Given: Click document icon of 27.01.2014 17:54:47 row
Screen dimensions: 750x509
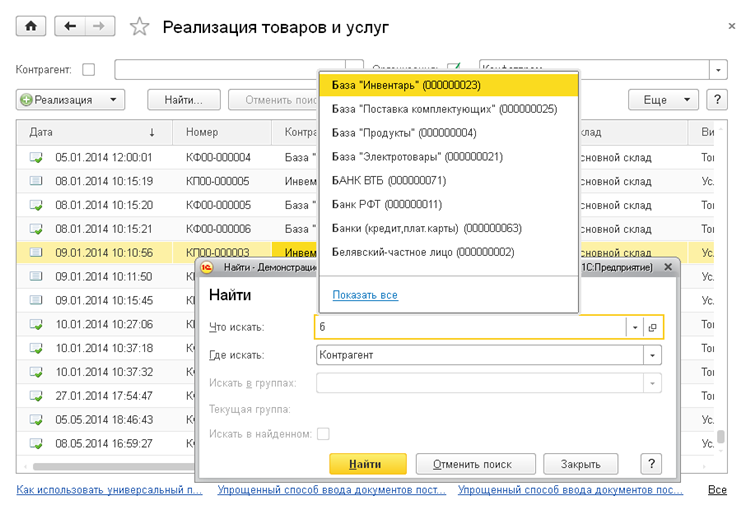Looking at the screenshot, I should point(36,396).
